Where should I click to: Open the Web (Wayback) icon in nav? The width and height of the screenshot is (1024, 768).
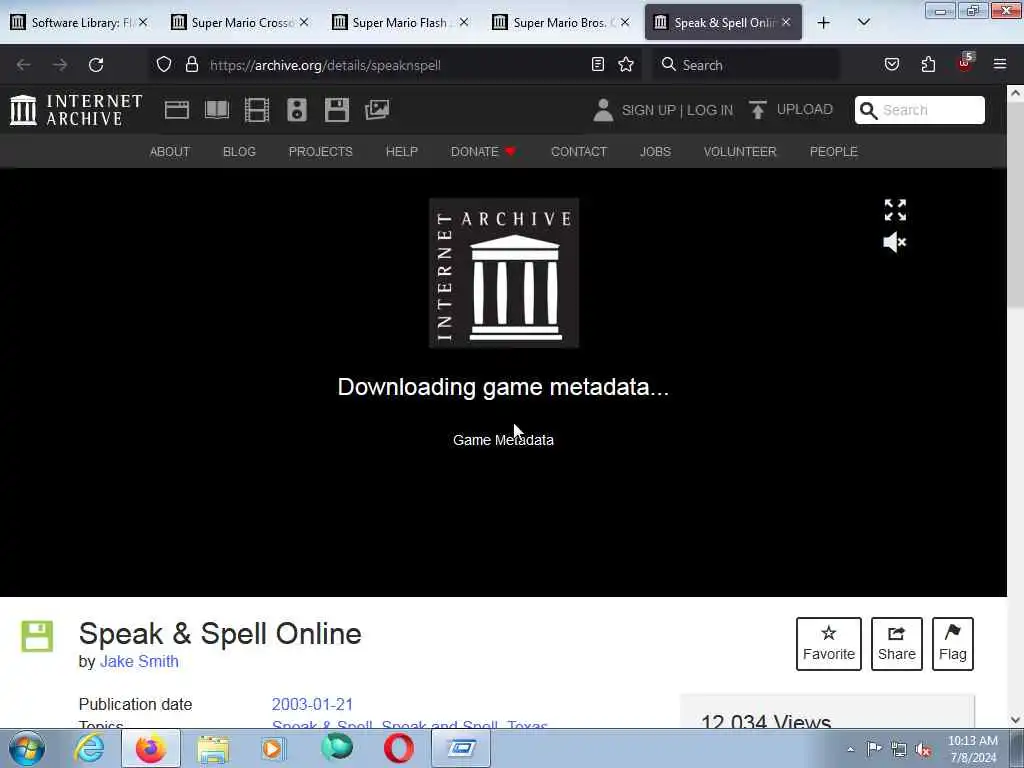tap(176, 110)
